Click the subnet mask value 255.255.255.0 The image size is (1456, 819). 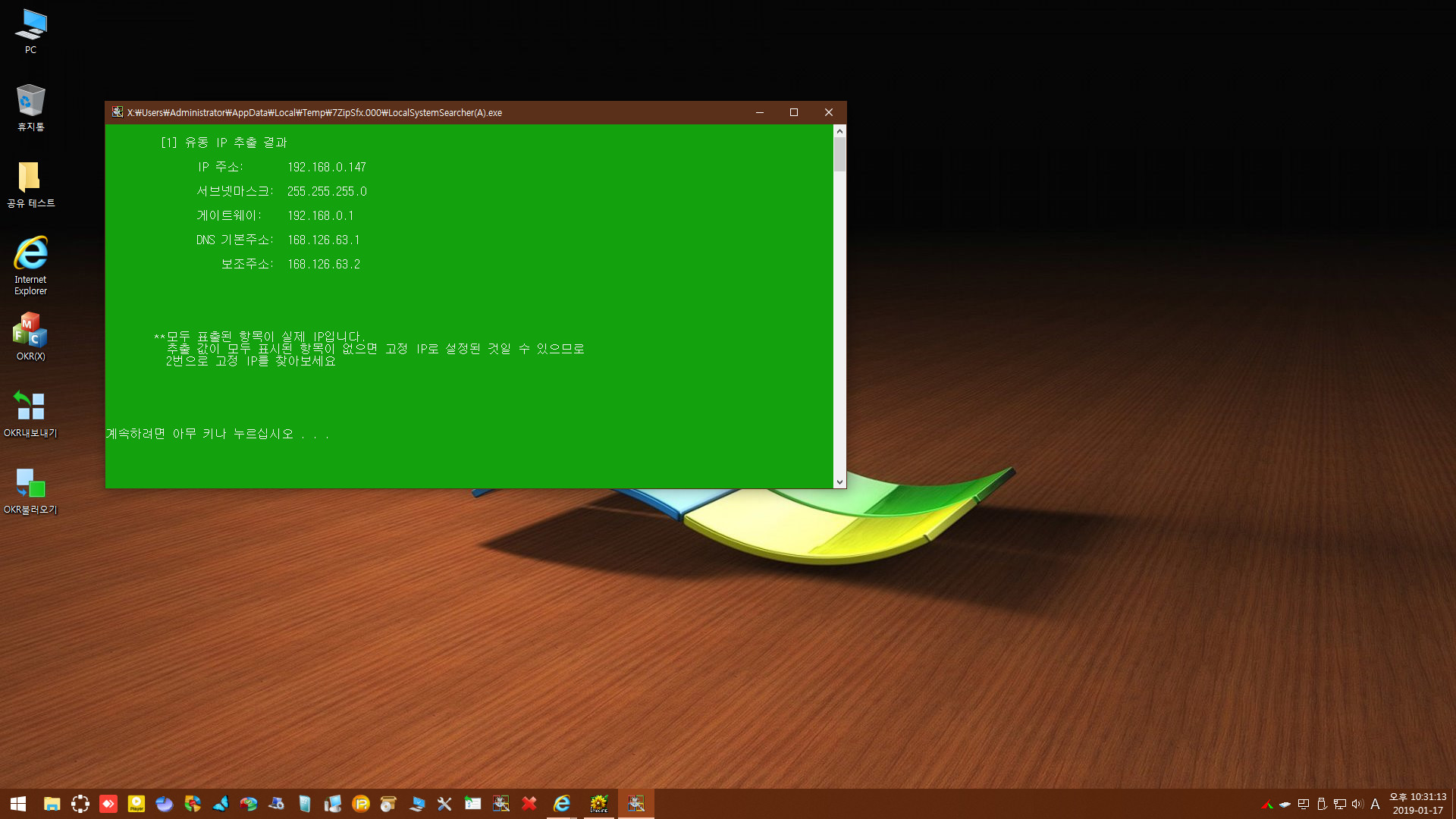(327, 191)
